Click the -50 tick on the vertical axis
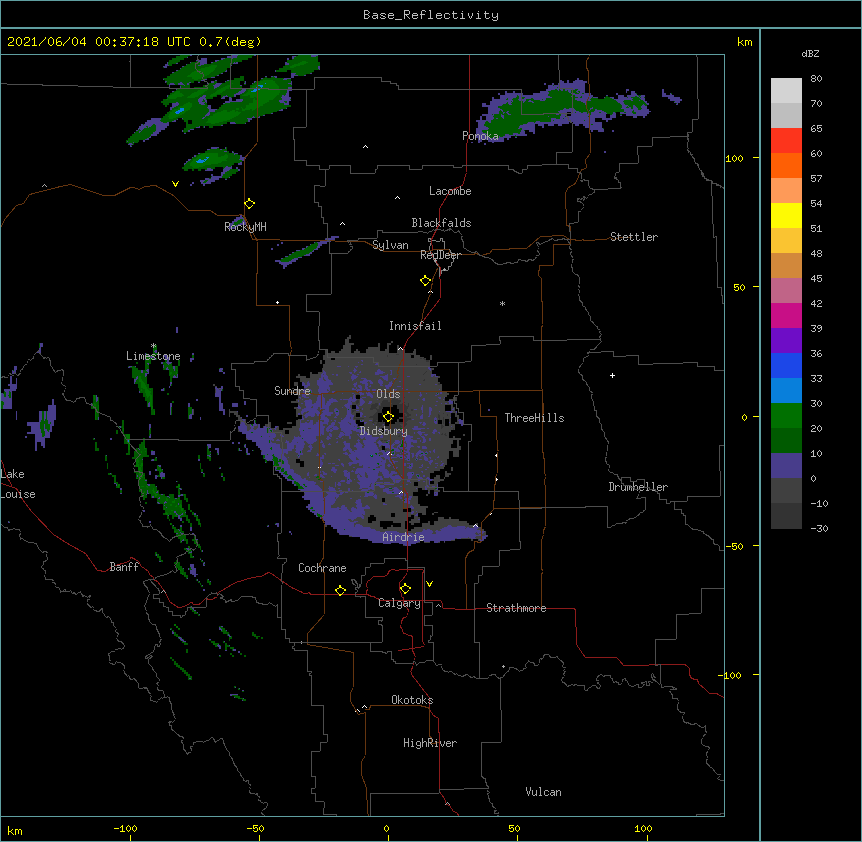 tap(734, 546)
